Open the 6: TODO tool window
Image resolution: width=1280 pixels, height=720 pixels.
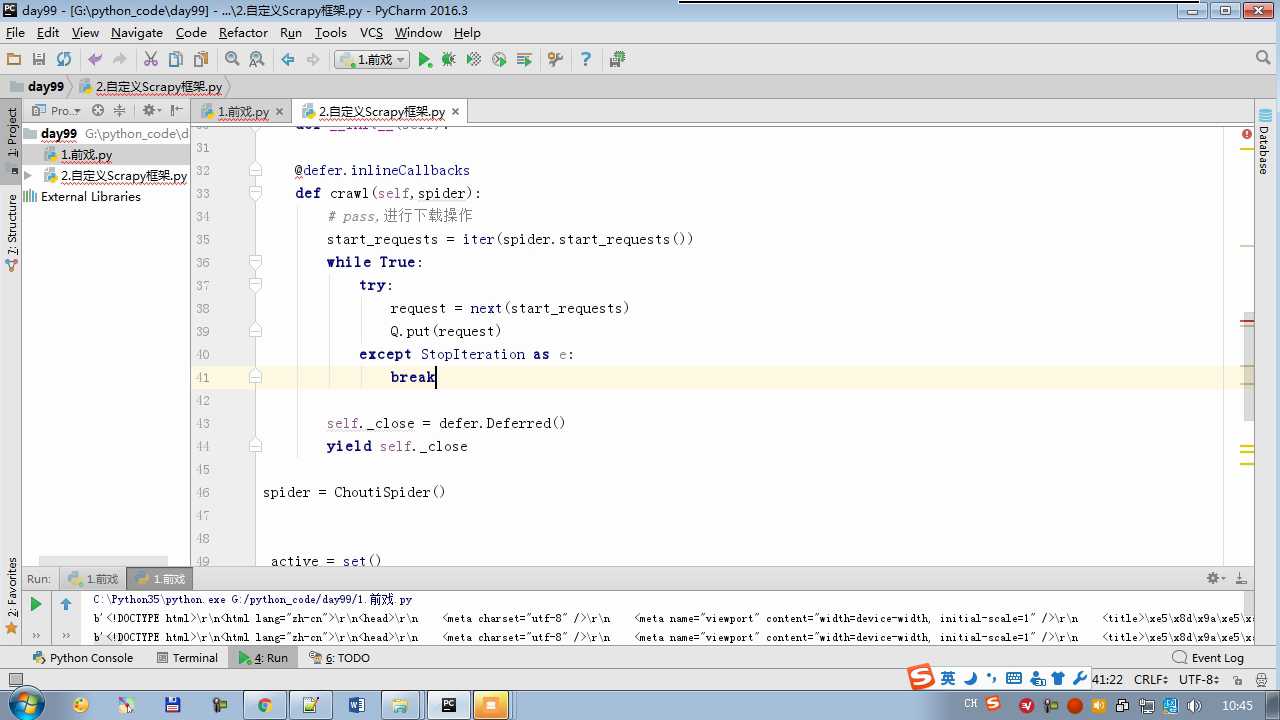point(340,658)
